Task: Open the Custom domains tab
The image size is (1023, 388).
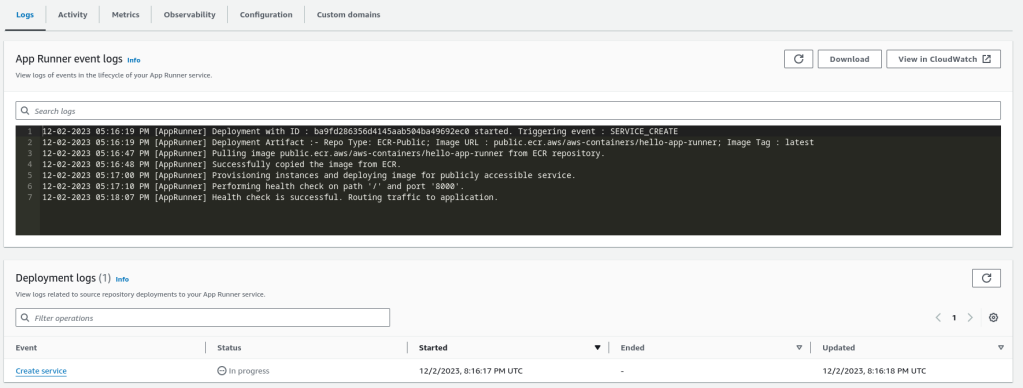Action: tap(348, 14)
